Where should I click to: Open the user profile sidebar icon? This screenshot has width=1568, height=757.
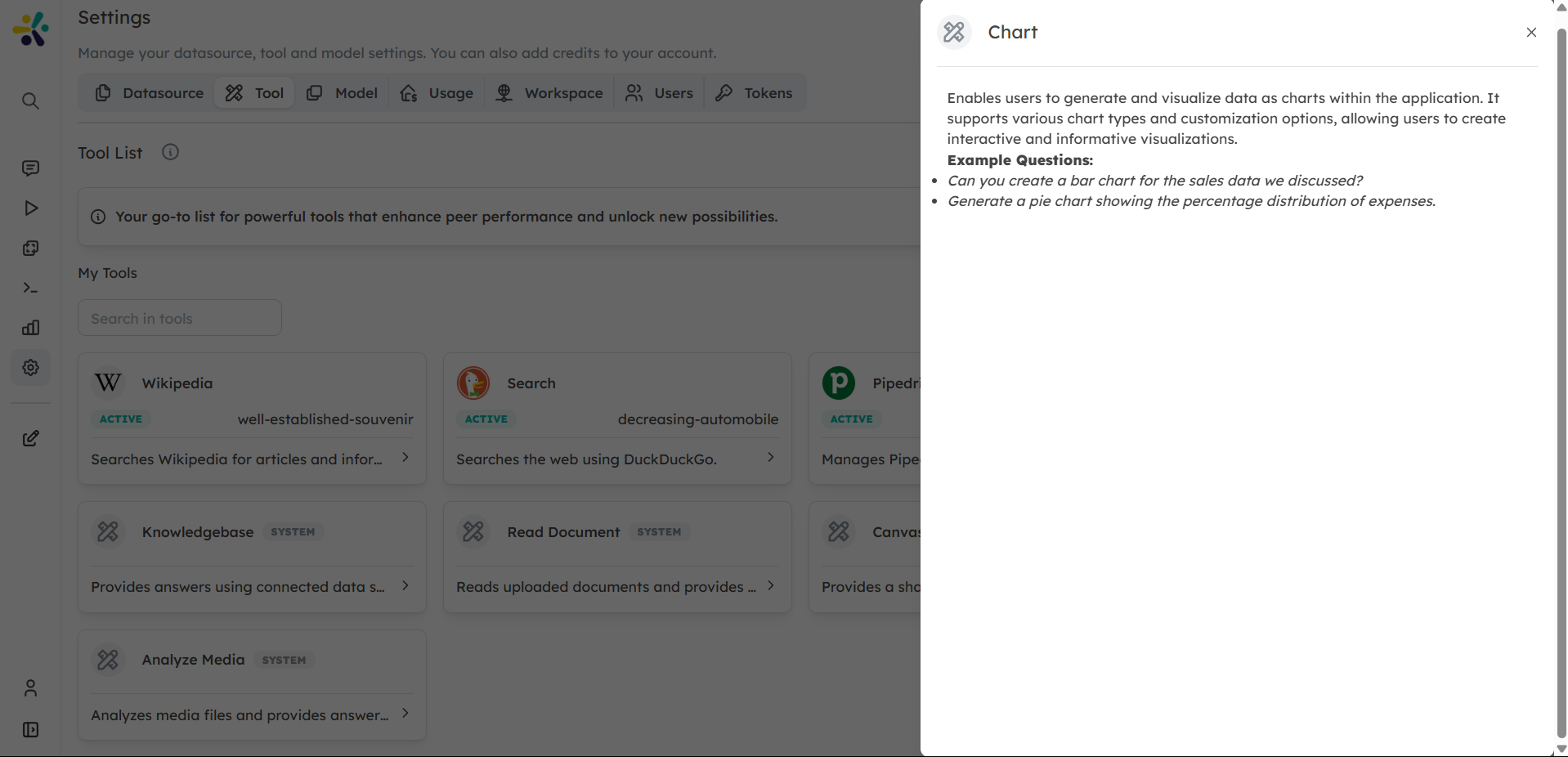coord(30,688)
